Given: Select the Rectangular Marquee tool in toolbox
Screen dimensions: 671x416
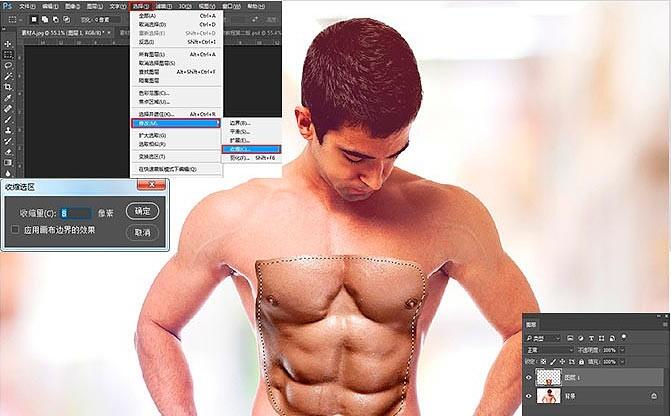Looking at the screenshot, I should [x=8, y=55].
